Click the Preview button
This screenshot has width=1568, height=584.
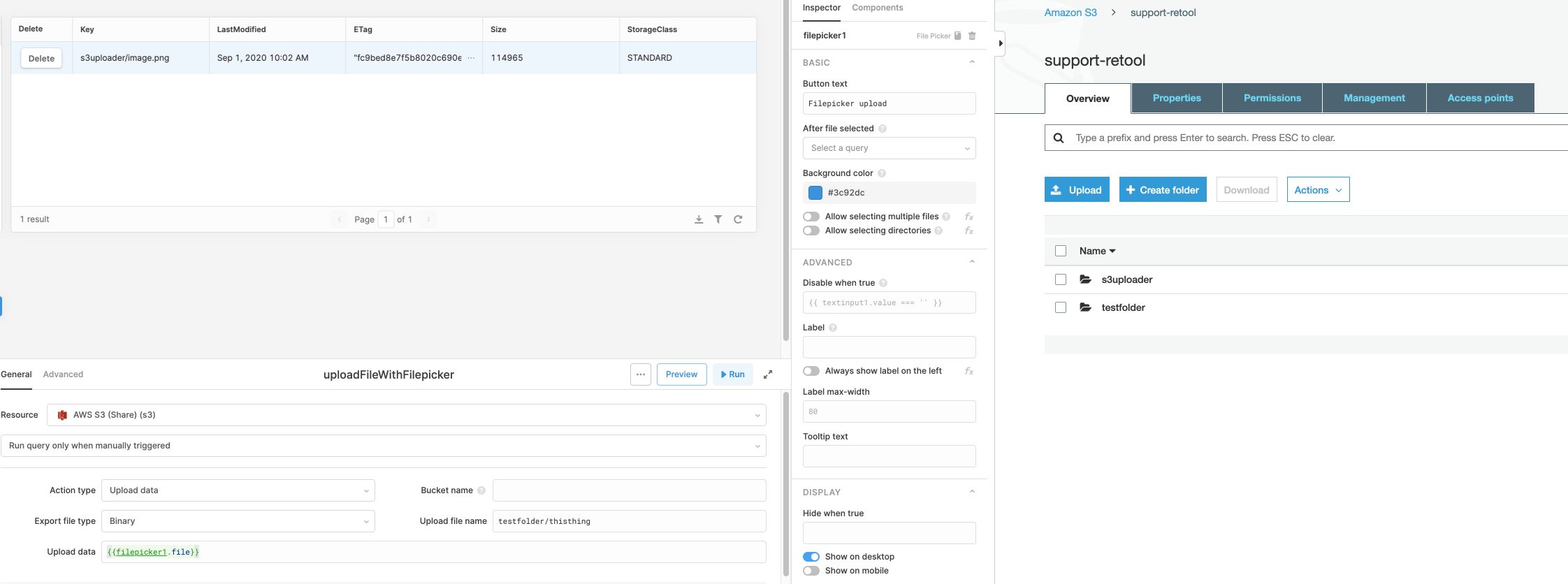[681, 374]
